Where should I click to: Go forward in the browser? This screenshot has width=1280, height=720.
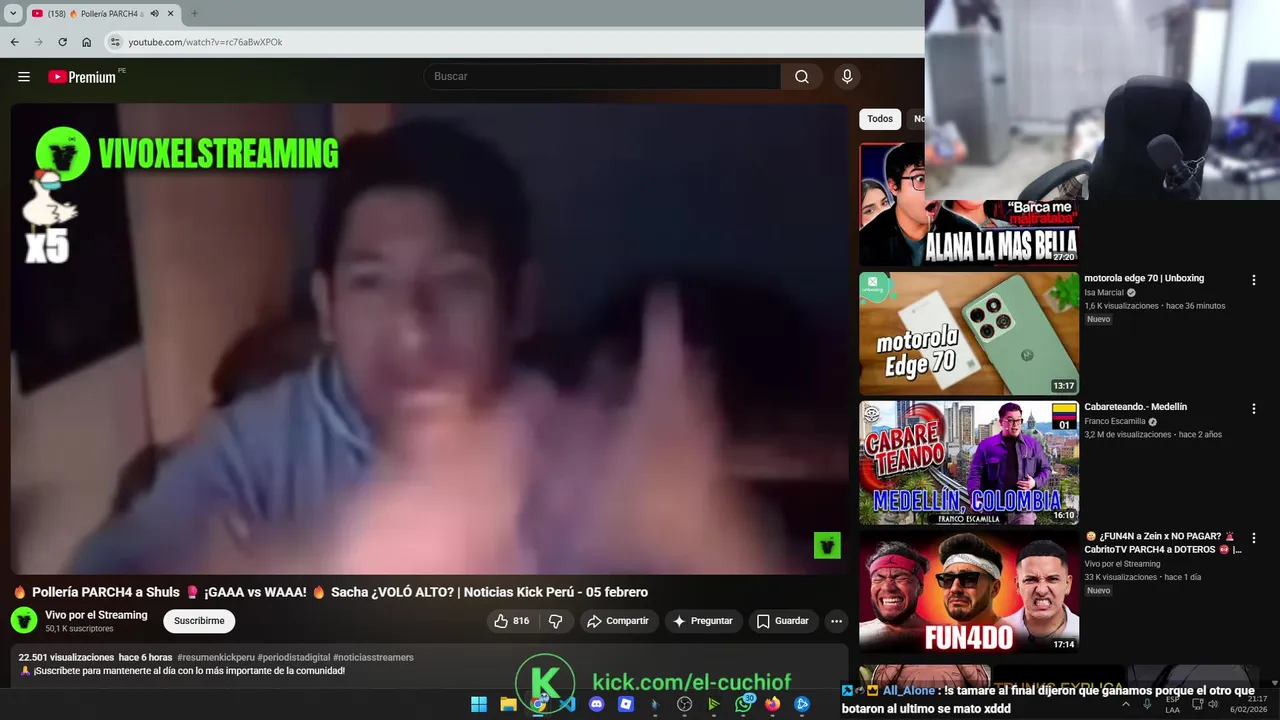(38, 42)
